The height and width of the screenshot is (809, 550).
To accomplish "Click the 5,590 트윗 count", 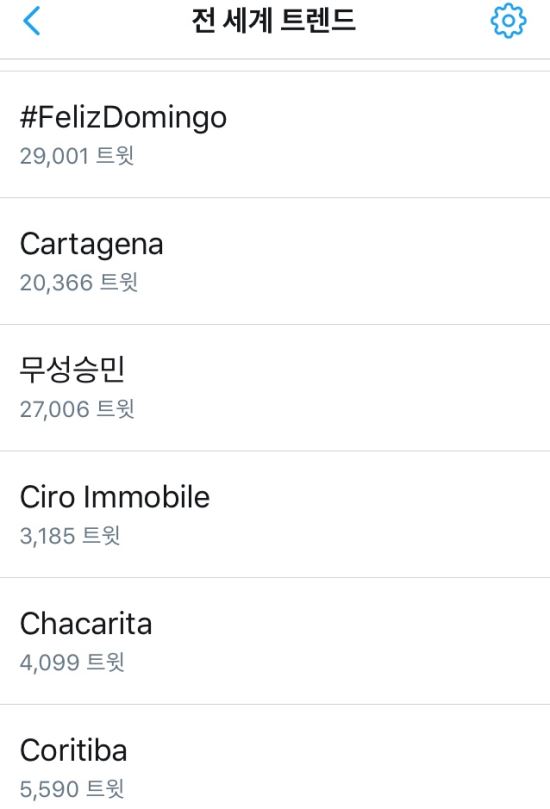I will click(x=72, y=789).
